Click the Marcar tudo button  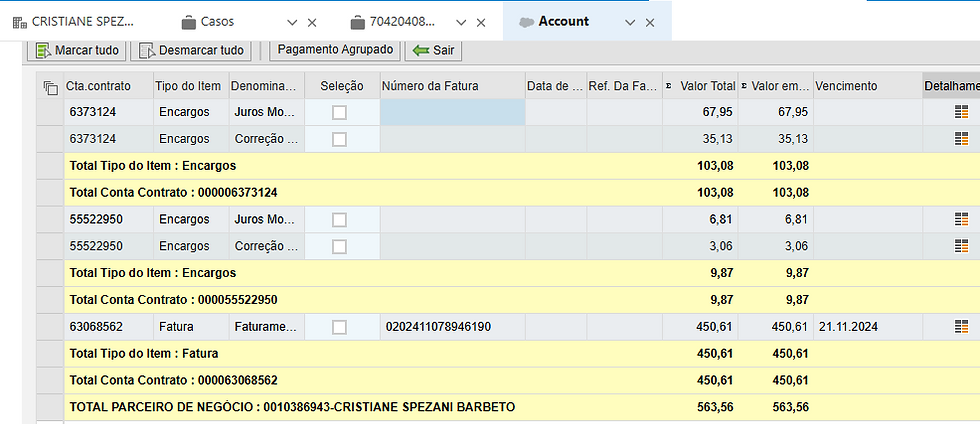point(80,50)
